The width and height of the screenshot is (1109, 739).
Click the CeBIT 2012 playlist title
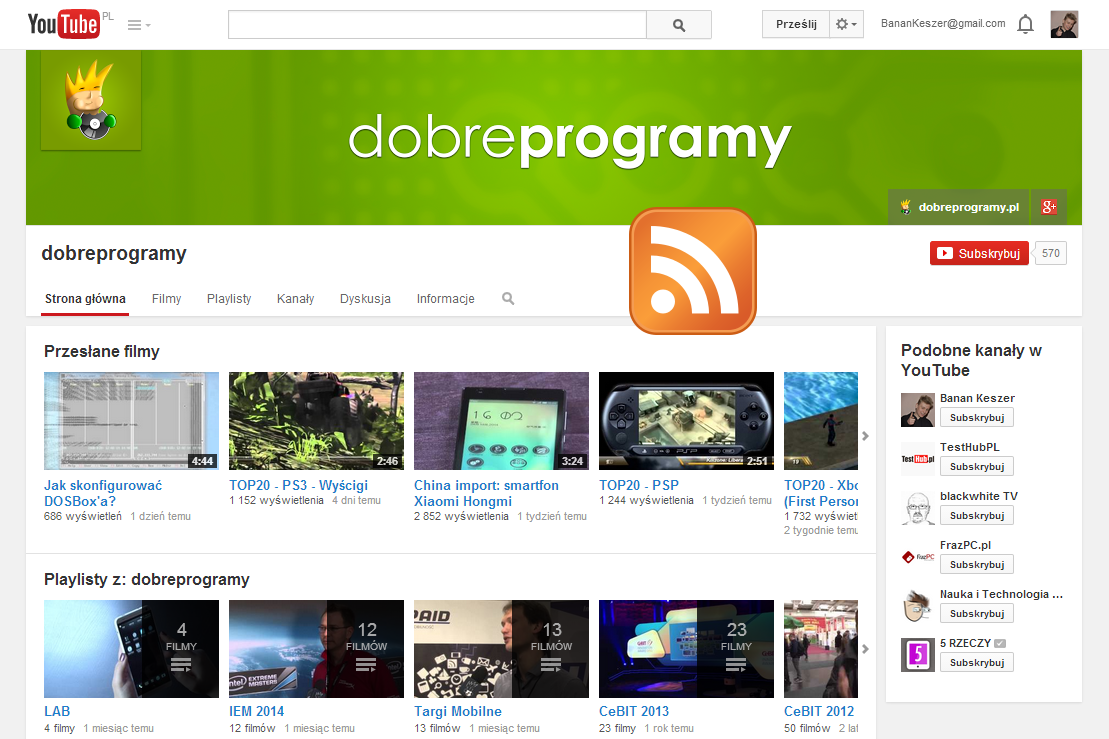click(819, 711)
